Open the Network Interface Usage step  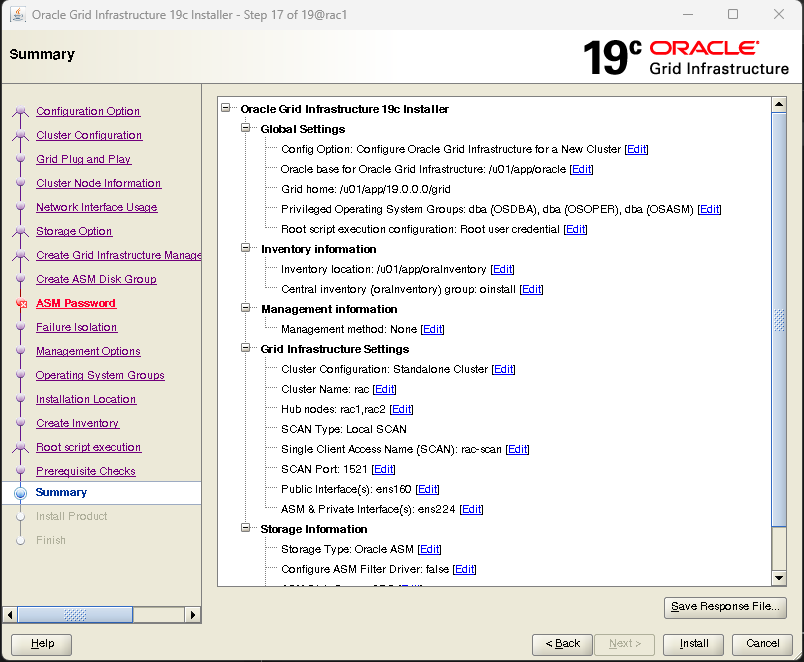pos(96,208)
